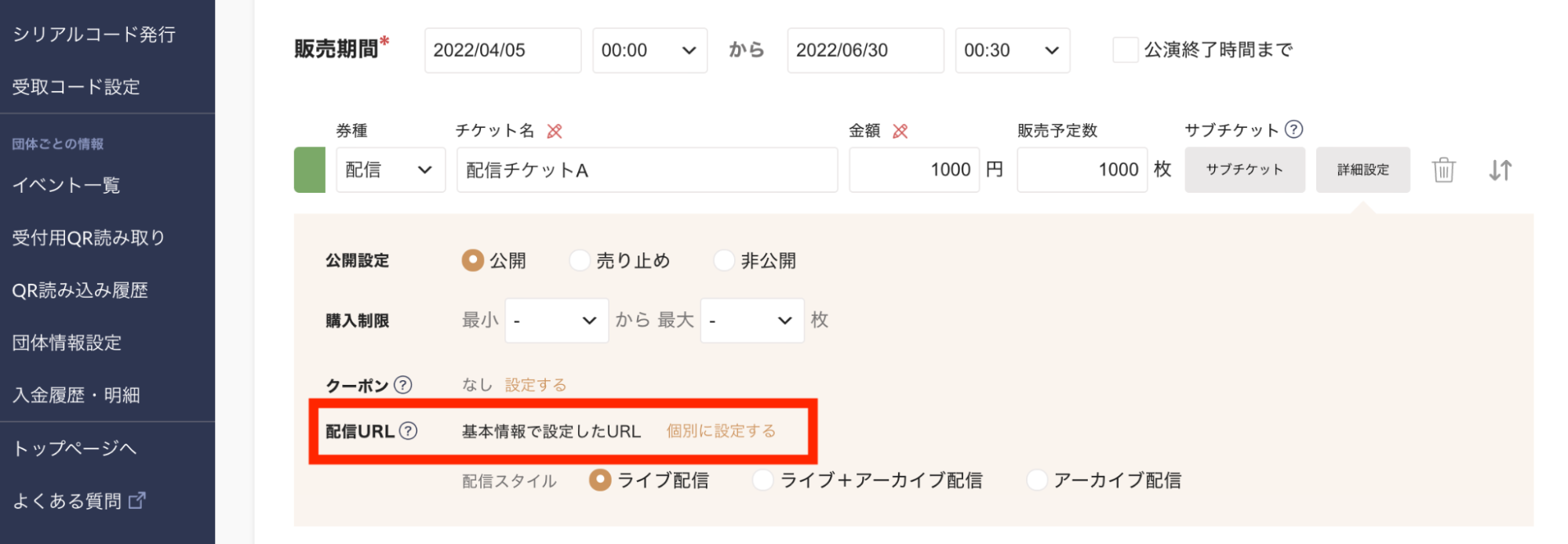Click the green ticket color swatch

[x=310, y=170]
